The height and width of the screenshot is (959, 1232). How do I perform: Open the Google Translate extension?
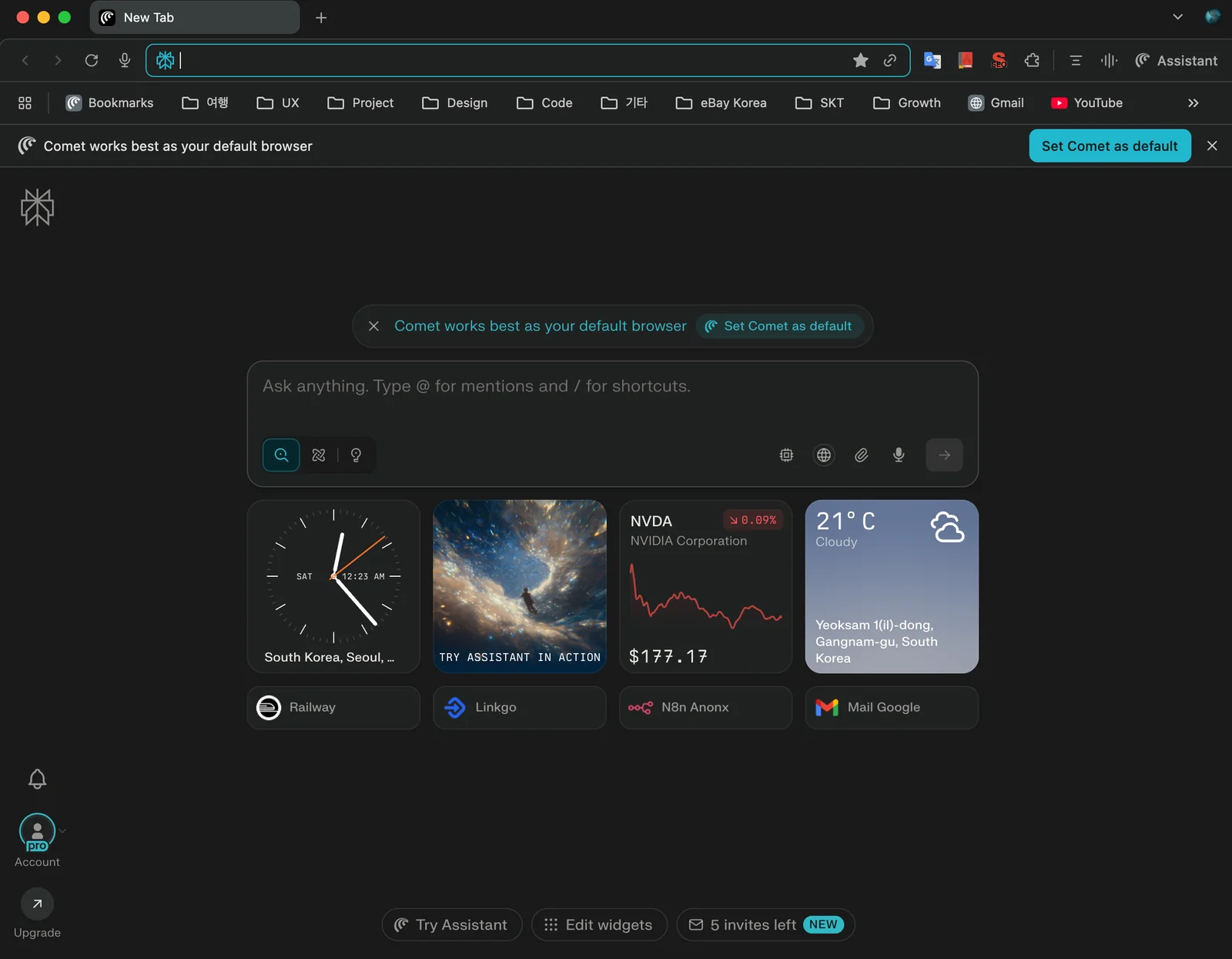[932, 60]
